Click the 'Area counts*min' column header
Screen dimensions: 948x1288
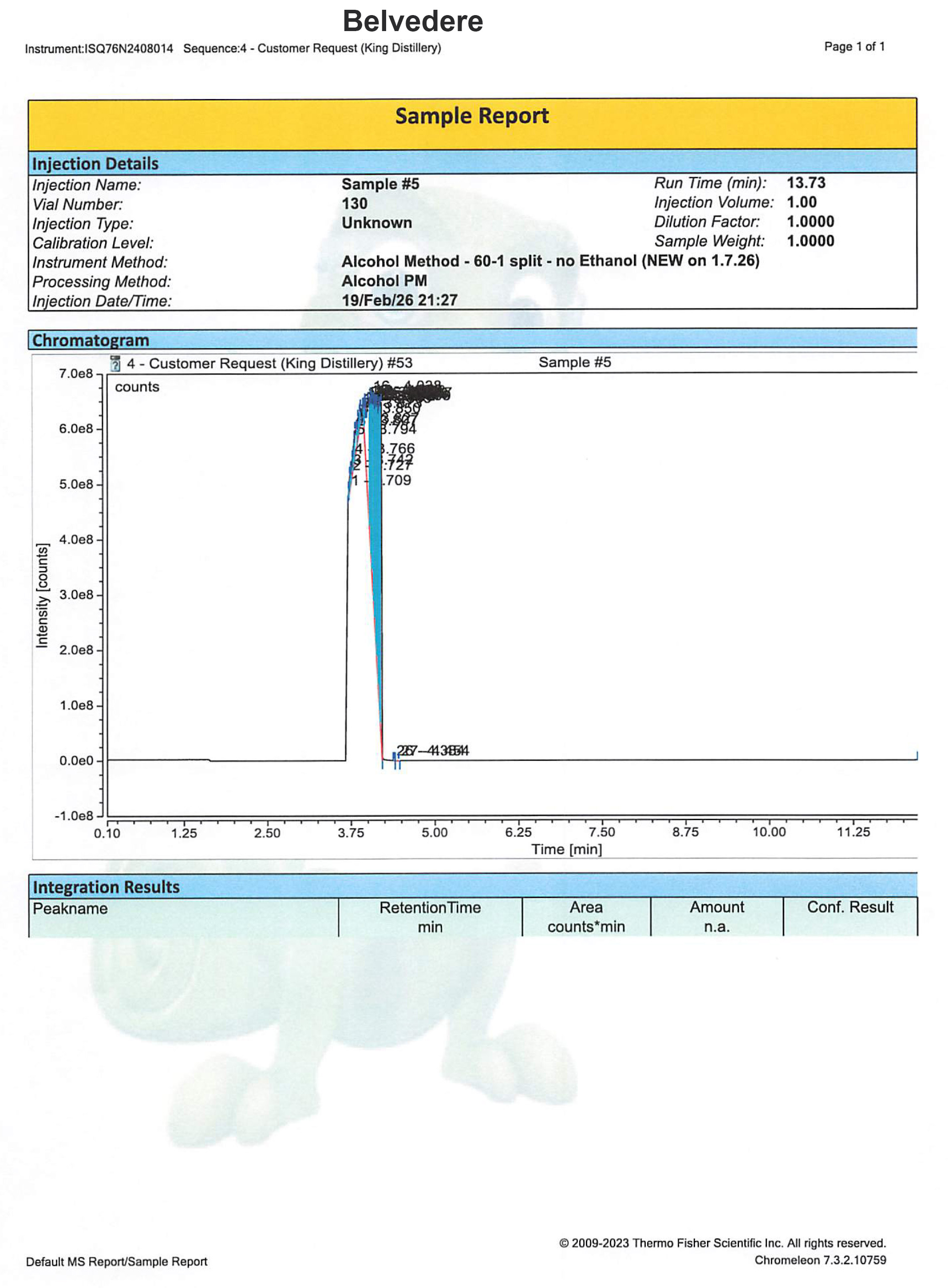coord(586,917)
